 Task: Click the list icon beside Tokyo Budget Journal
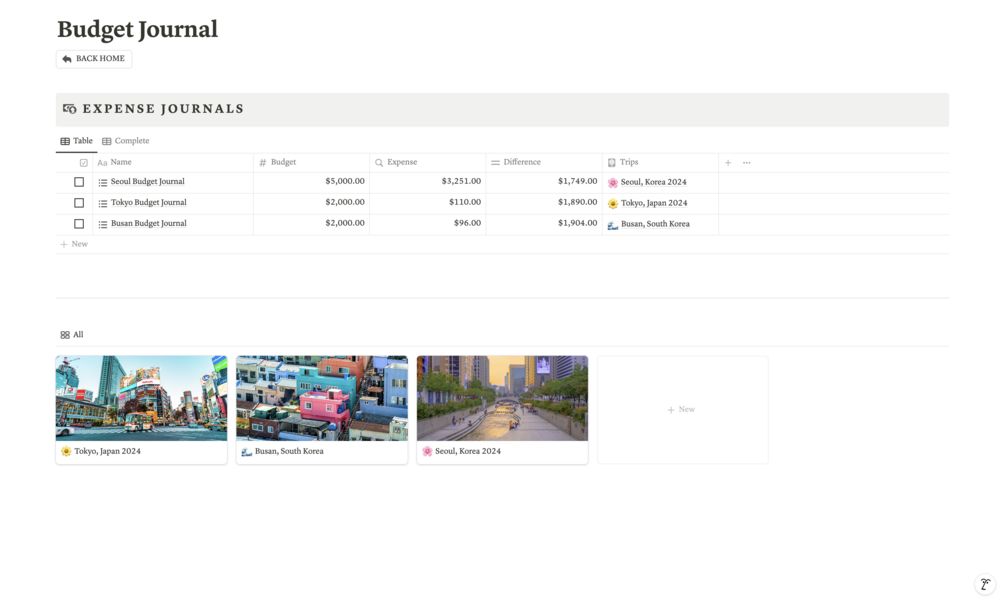(x=103, y=203)
